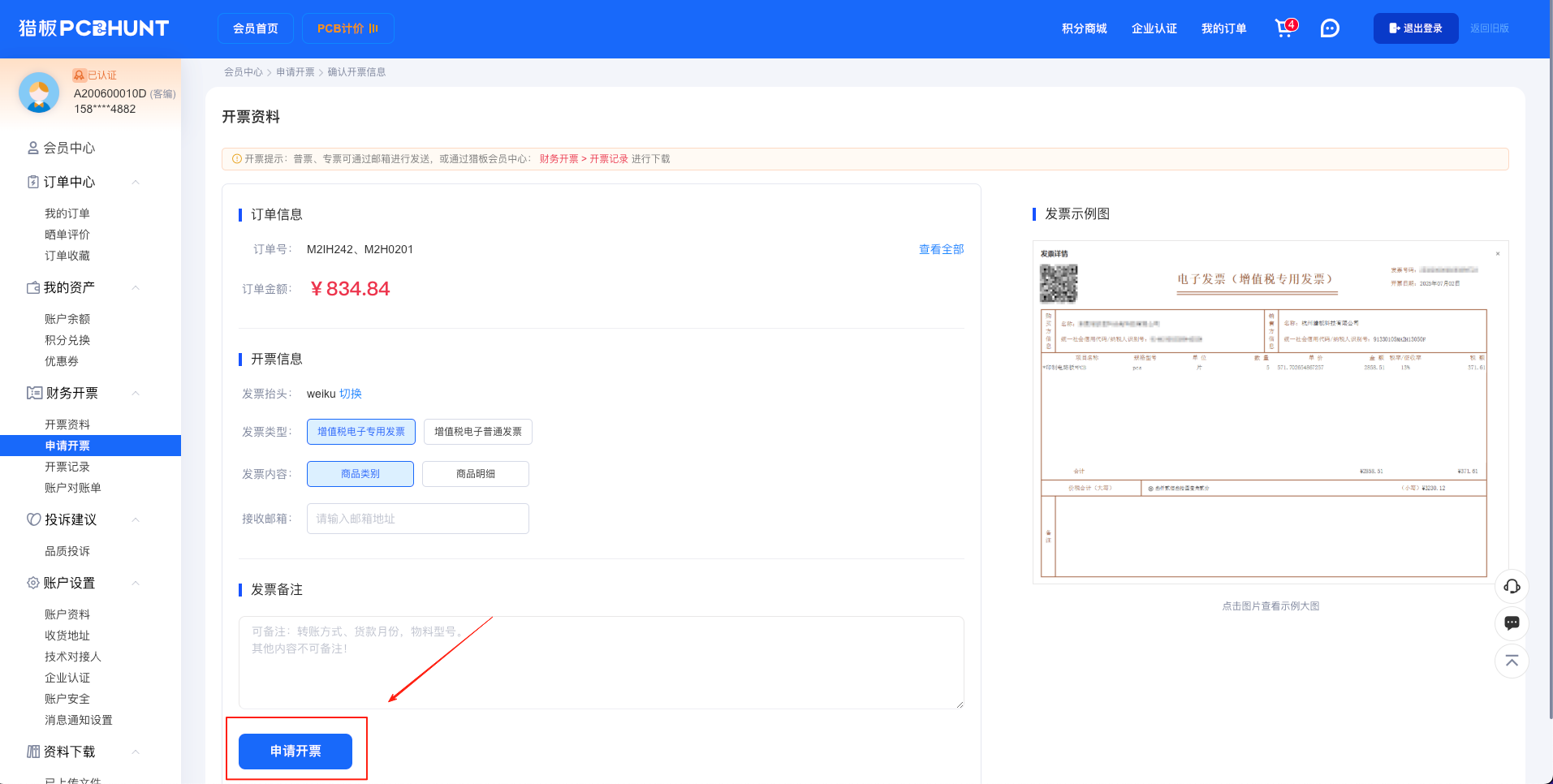Select 增值税电子普通发票 invoice type

tap(478, 432)
